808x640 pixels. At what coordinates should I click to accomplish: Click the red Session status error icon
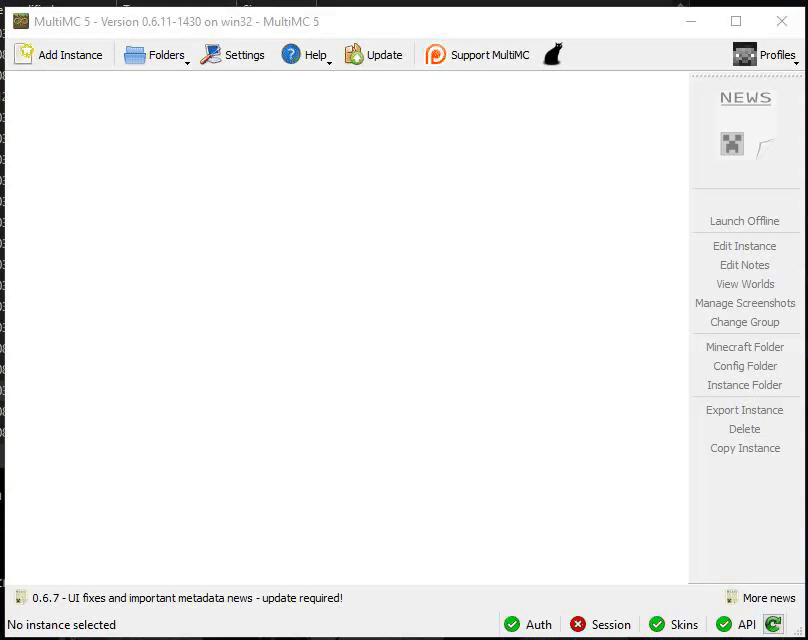[x=578, y=625]
